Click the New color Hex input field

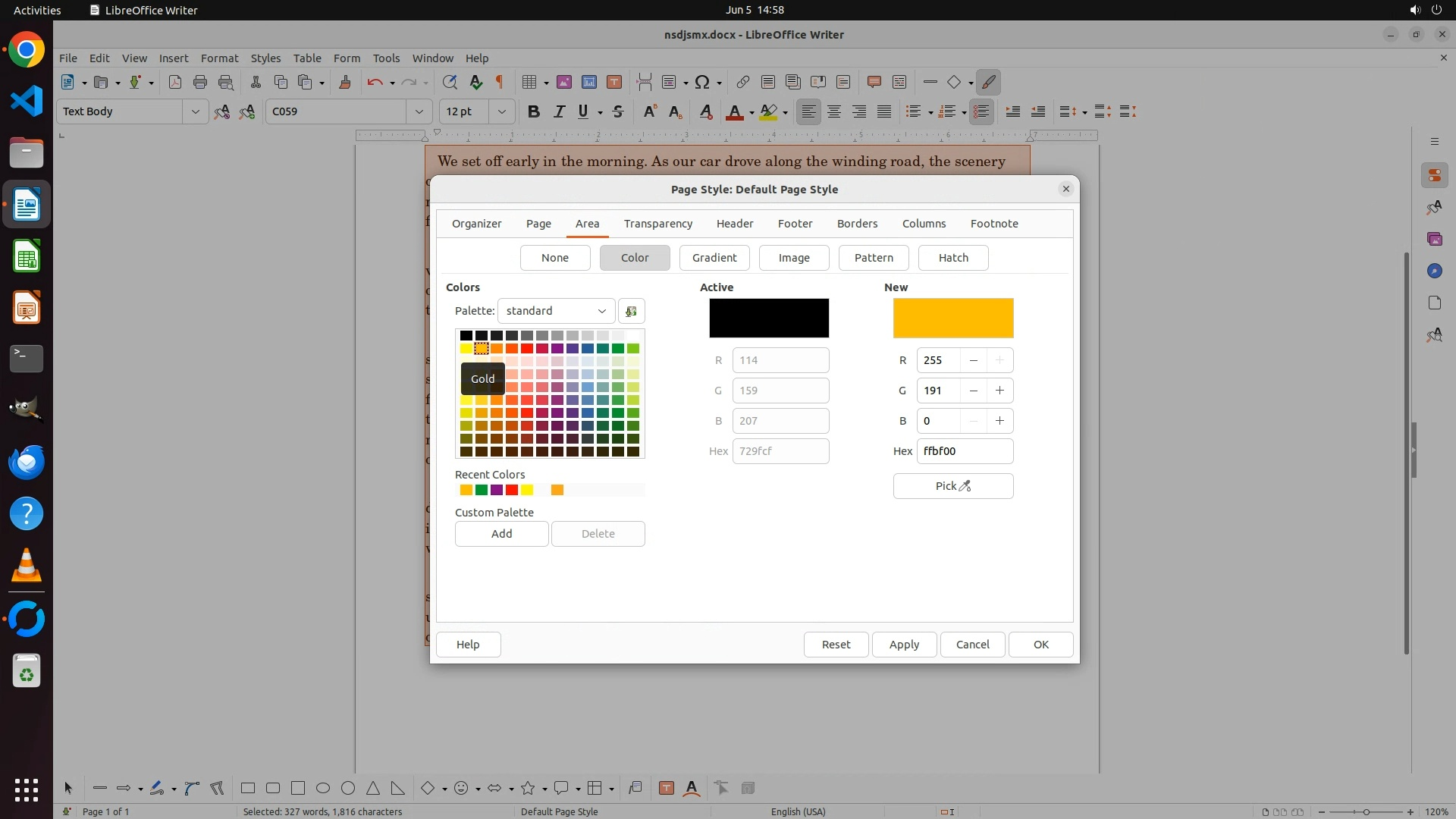click(x=964, y=451)
